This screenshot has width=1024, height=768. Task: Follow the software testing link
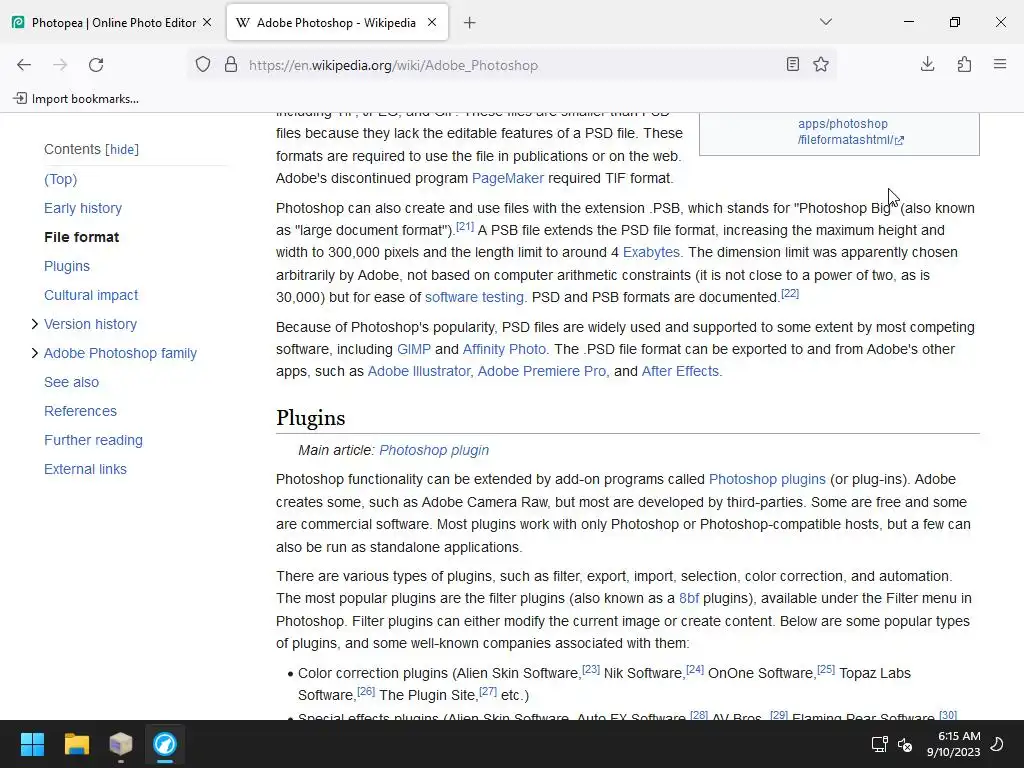(474, 297)
